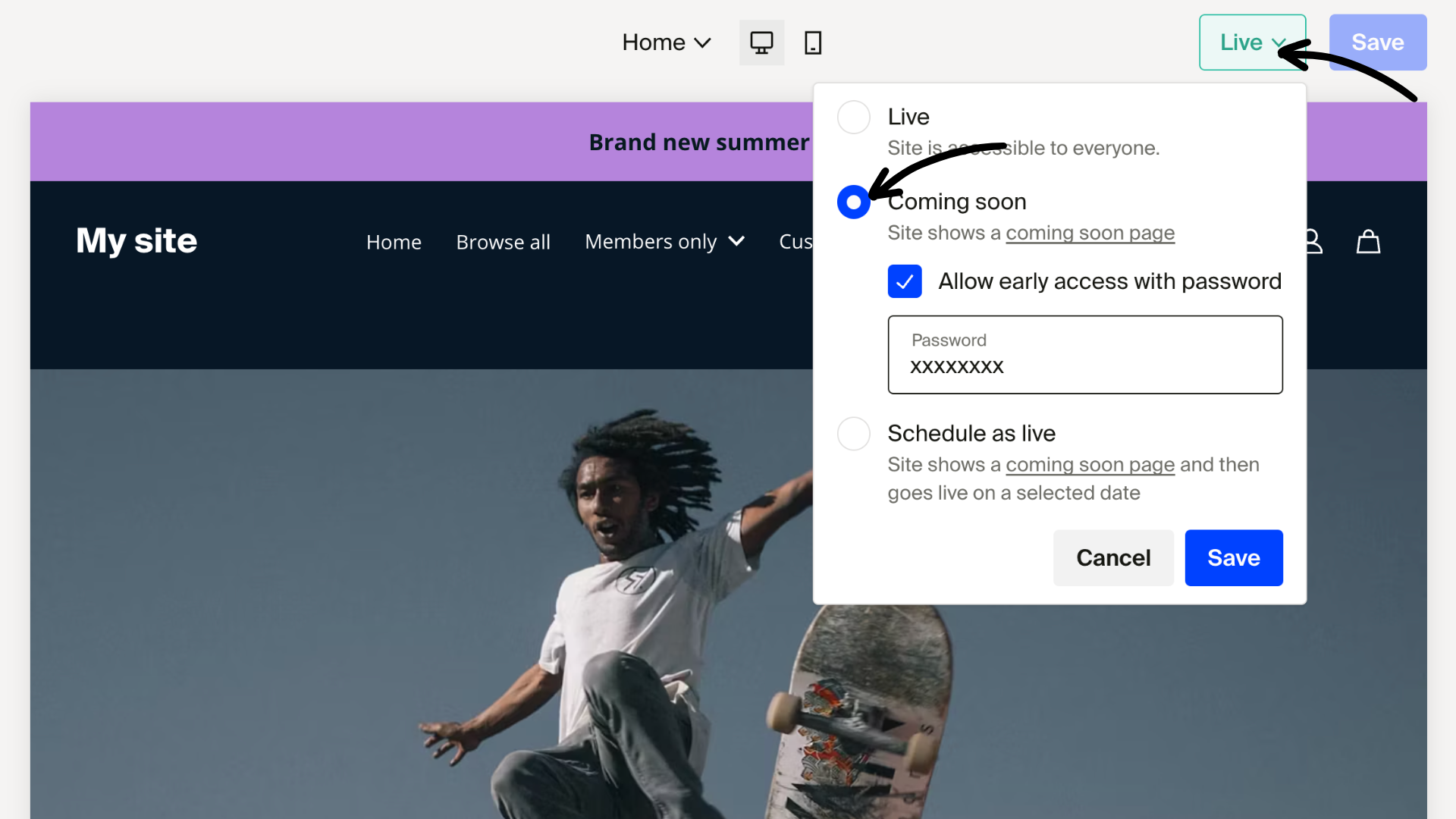Click Save in the dialog
The image size is (1456, 819).
click(1233, 557)
